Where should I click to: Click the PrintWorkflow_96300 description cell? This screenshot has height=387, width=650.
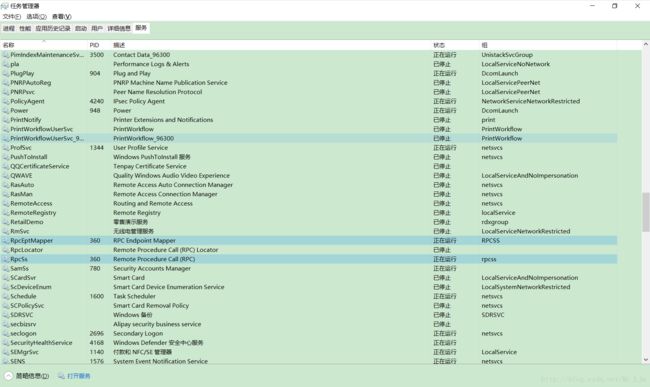[x=143, y=138]
